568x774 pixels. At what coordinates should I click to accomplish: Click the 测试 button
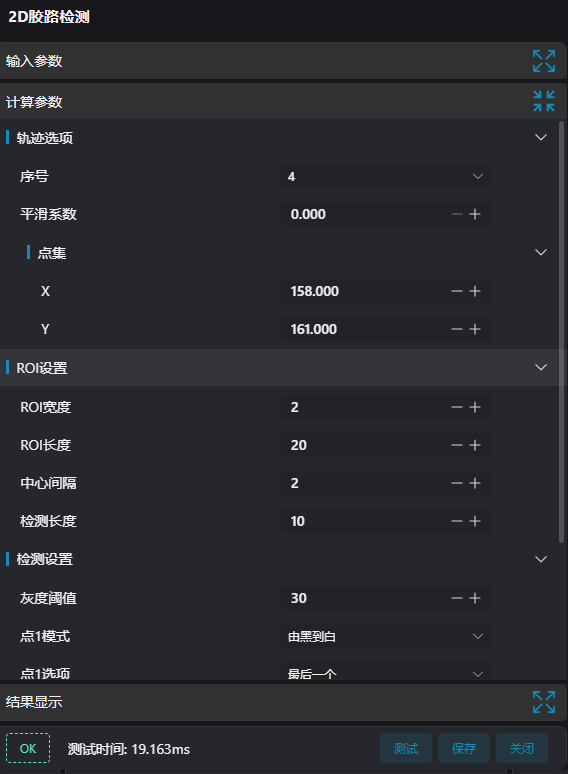(x=406, y=748)
